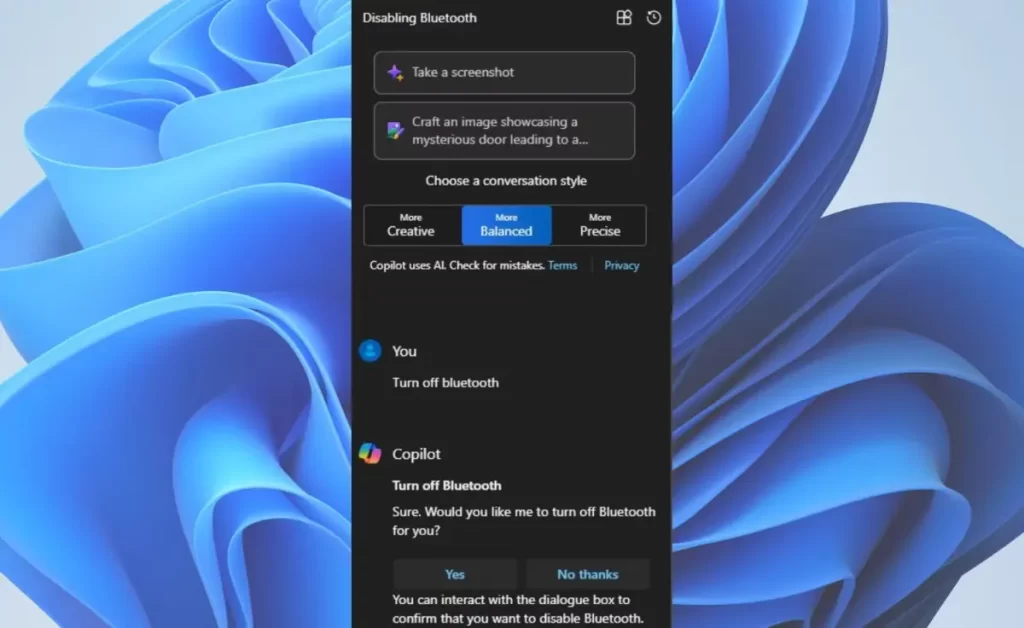Image resolution: width=1024 pixels, height=628 pixels.
Task: Switch to More Creative conversation style
Action: click(x=412, y=225)
